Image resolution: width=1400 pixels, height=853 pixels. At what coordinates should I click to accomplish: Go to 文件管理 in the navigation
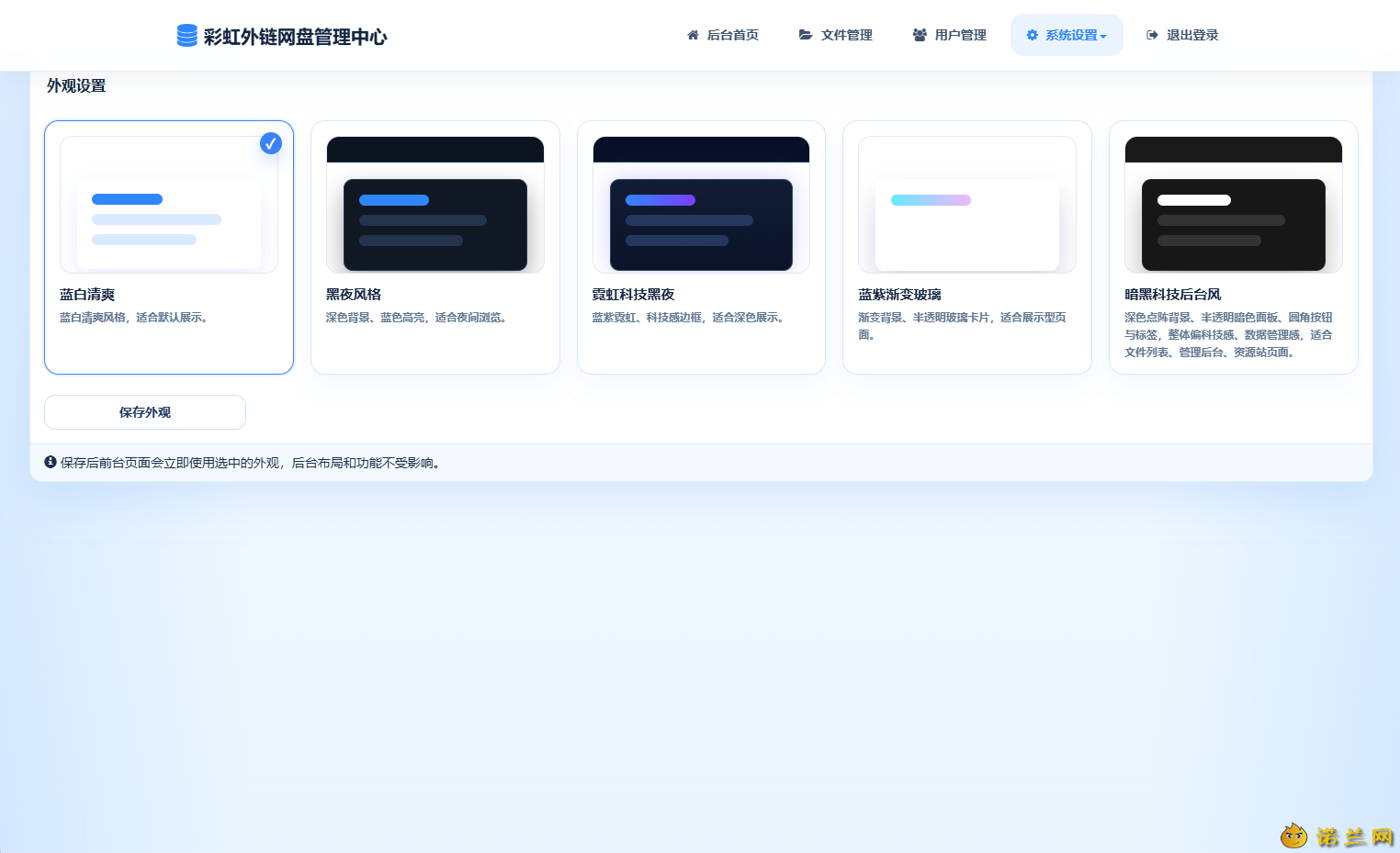coord(836,35)
